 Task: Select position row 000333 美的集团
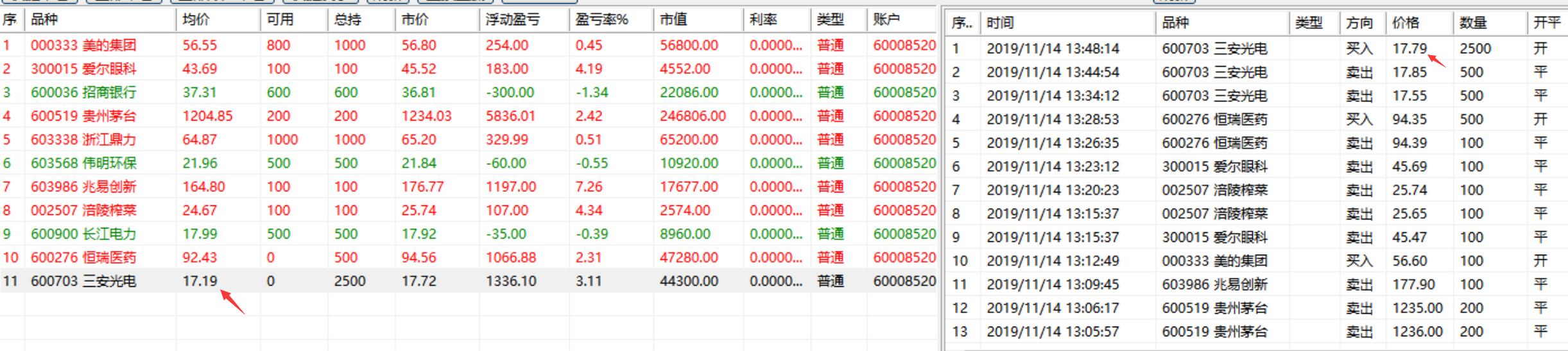click(x=469, y=46)
